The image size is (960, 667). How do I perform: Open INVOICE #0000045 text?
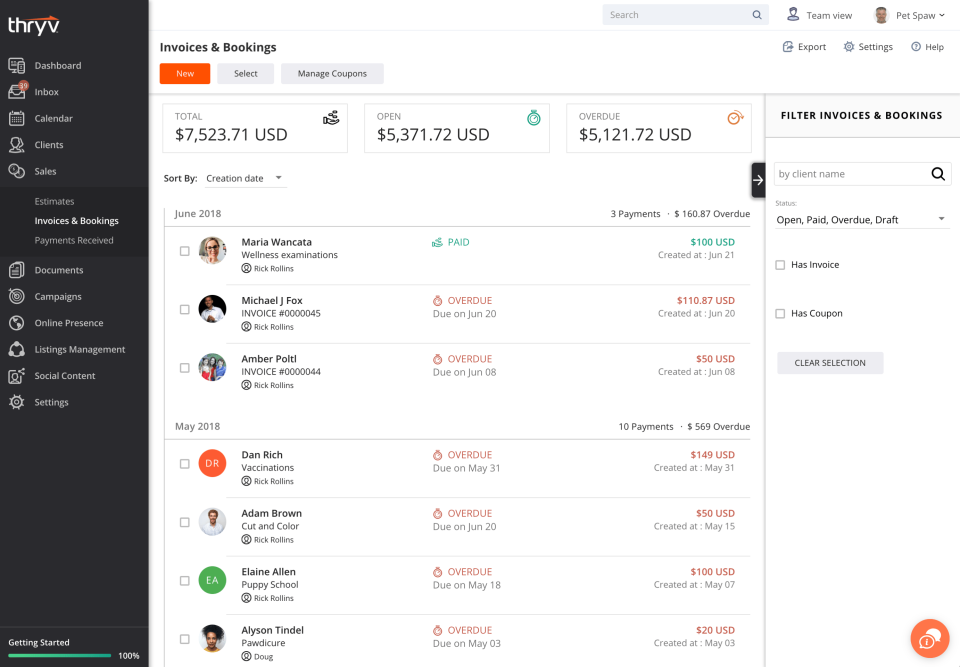coord(281,313)
